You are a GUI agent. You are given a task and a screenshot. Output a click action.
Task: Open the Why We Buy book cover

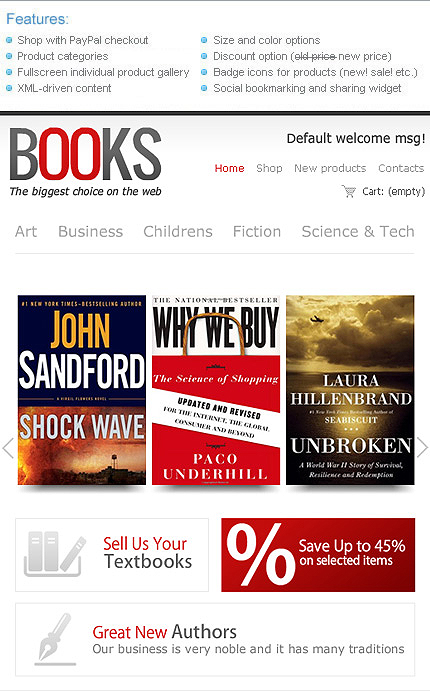(216, 390)
